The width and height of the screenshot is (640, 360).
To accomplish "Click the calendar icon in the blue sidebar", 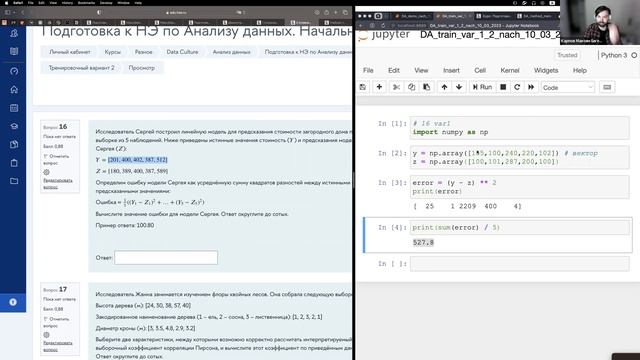I will [14, 108].
